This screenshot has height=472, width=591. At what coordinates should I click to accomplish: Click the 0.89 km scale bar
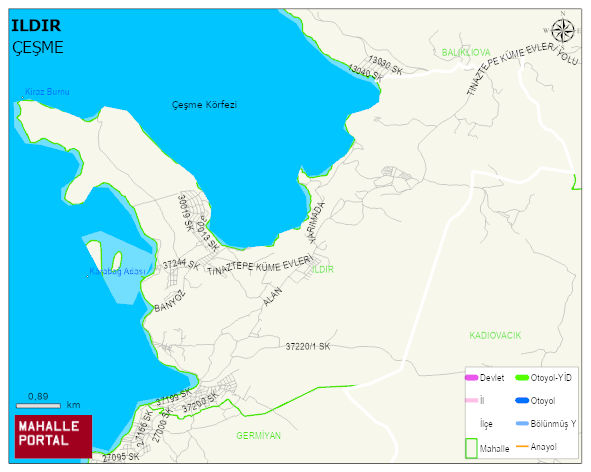click(38, 406)
